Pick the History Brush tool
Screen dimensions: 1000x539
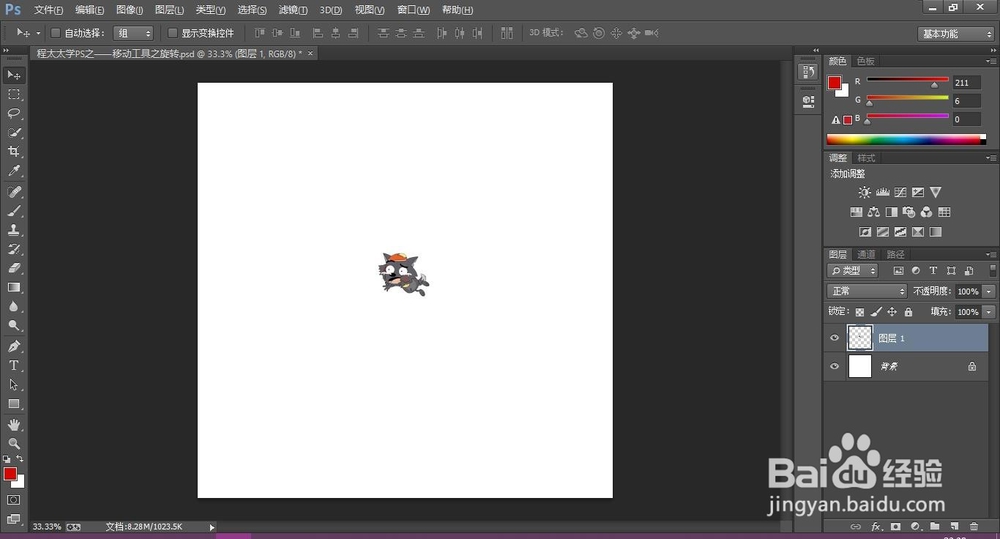[x=13, y=249]
